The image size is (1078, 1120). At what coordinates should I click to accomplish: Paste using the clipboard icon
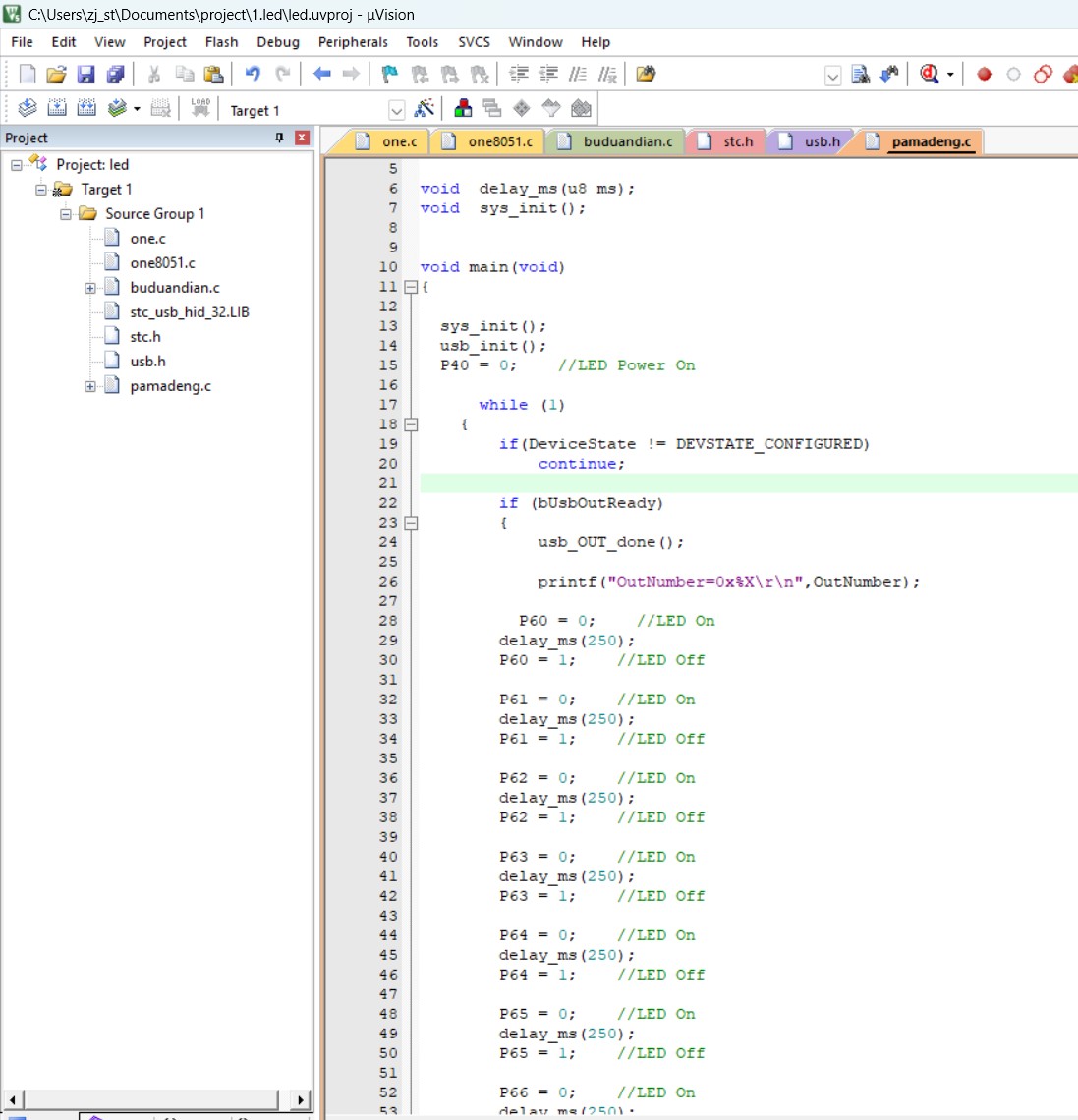(213, 75)
